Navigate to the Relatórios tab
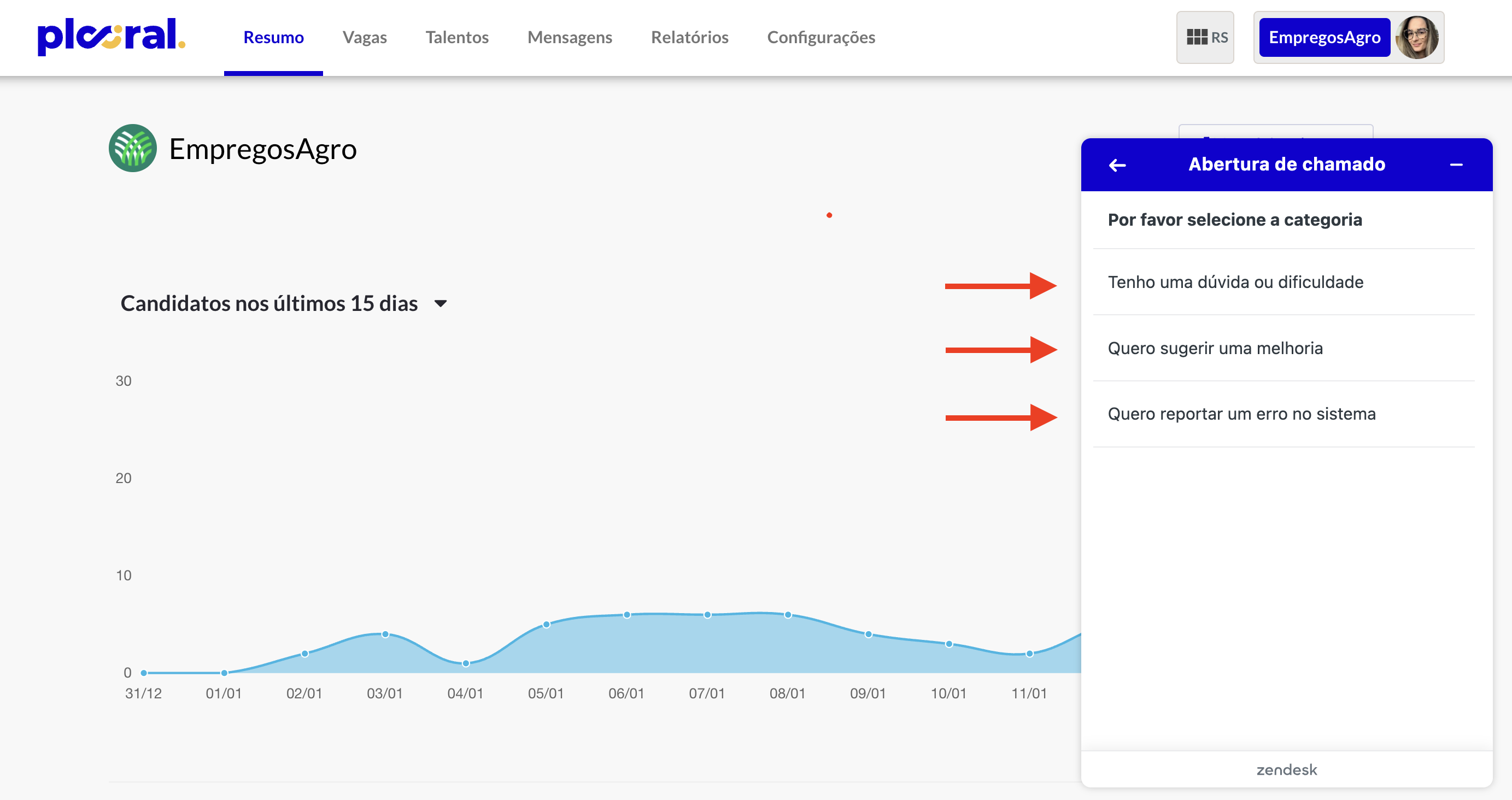This screenshot has width=1512, height=800. [689, 37]
